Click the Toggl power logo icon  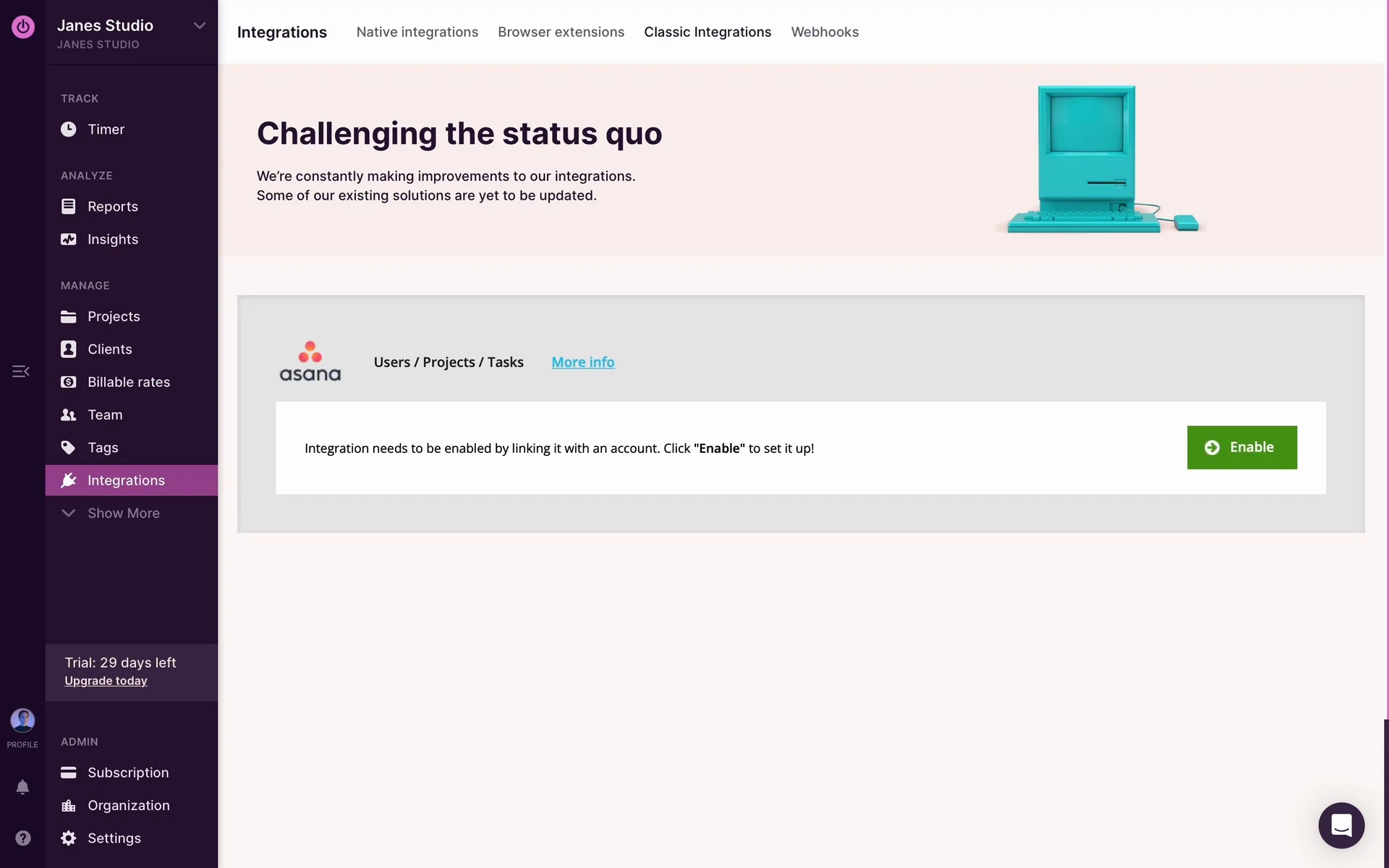click(22, 27)
